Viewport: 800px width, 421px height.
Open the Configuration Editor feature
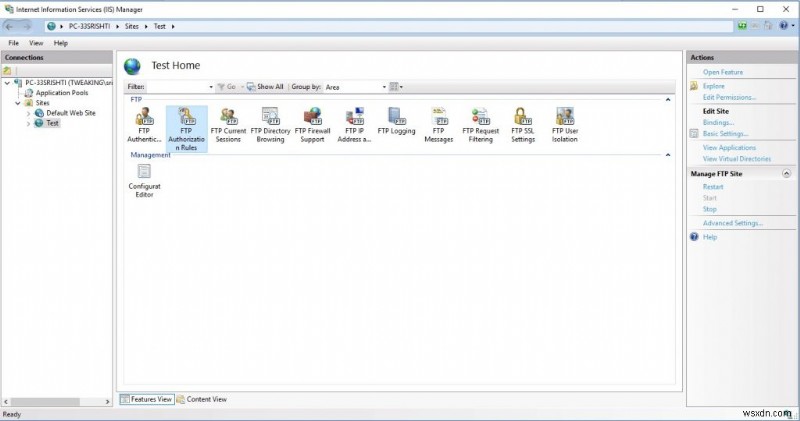pos(144,180)
